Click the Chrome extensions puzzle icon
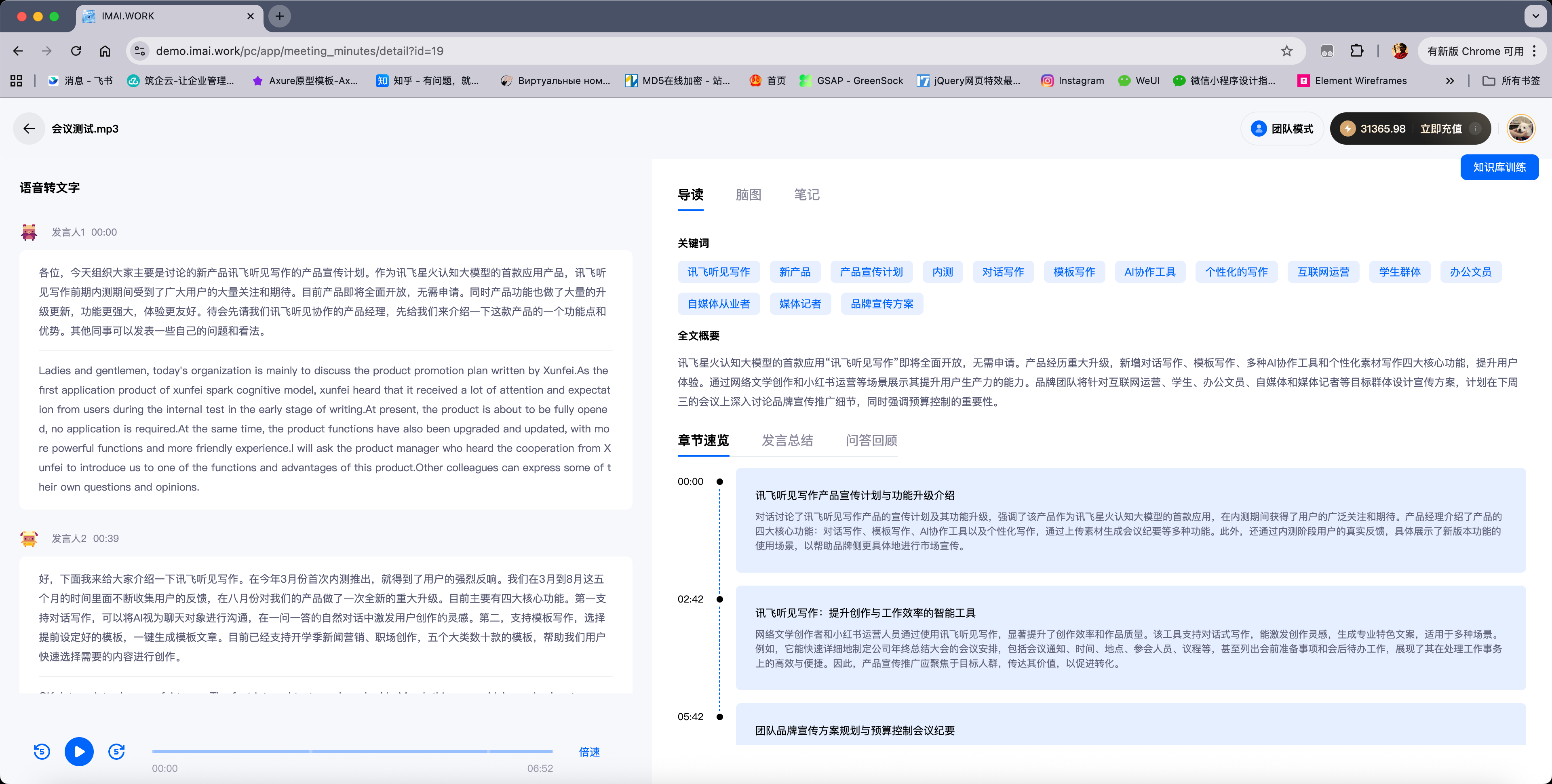This screenshot has width=1552, height=784. click(x=1357, y=51)
